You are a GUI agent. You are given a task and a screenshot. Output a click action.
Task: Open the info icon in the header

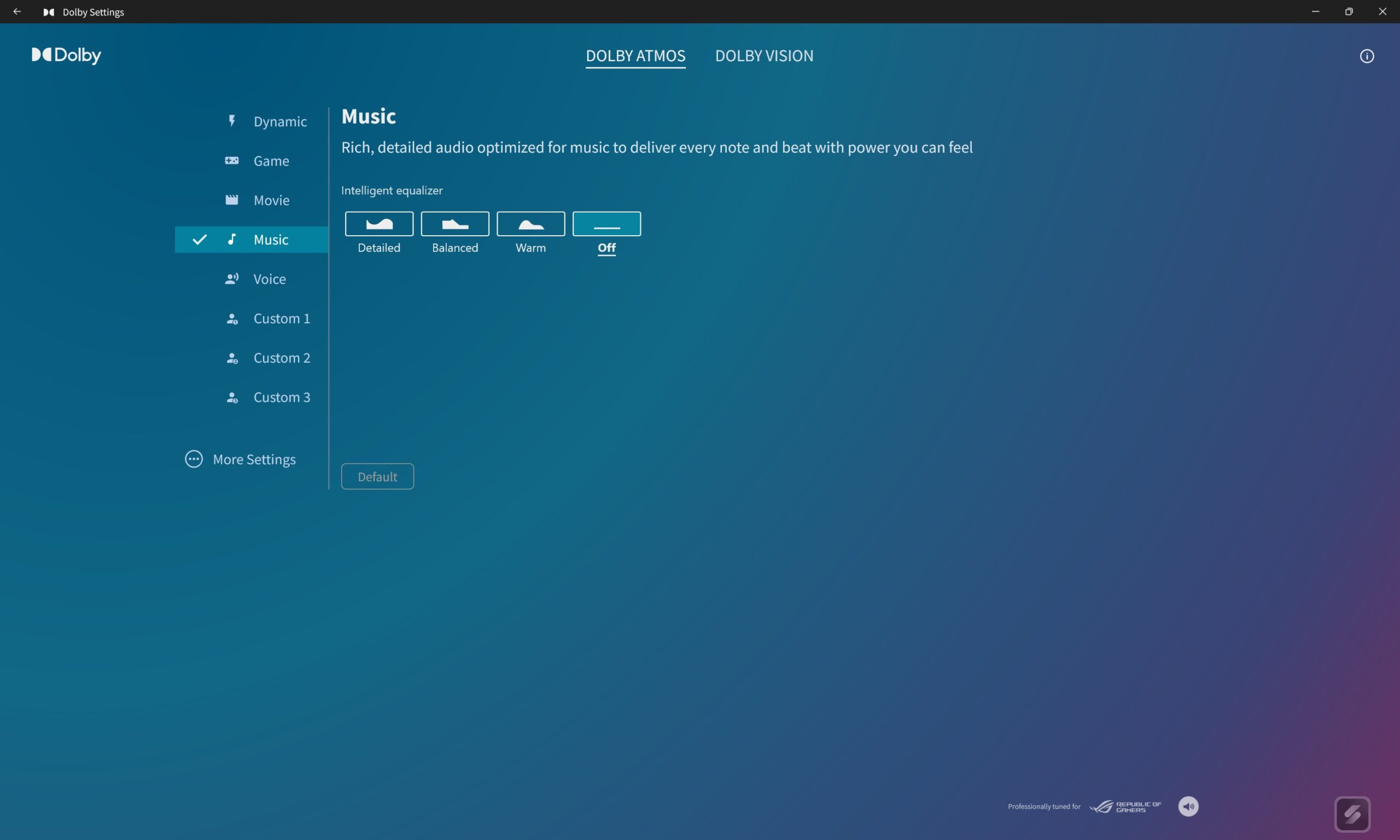click(1367, 56)
